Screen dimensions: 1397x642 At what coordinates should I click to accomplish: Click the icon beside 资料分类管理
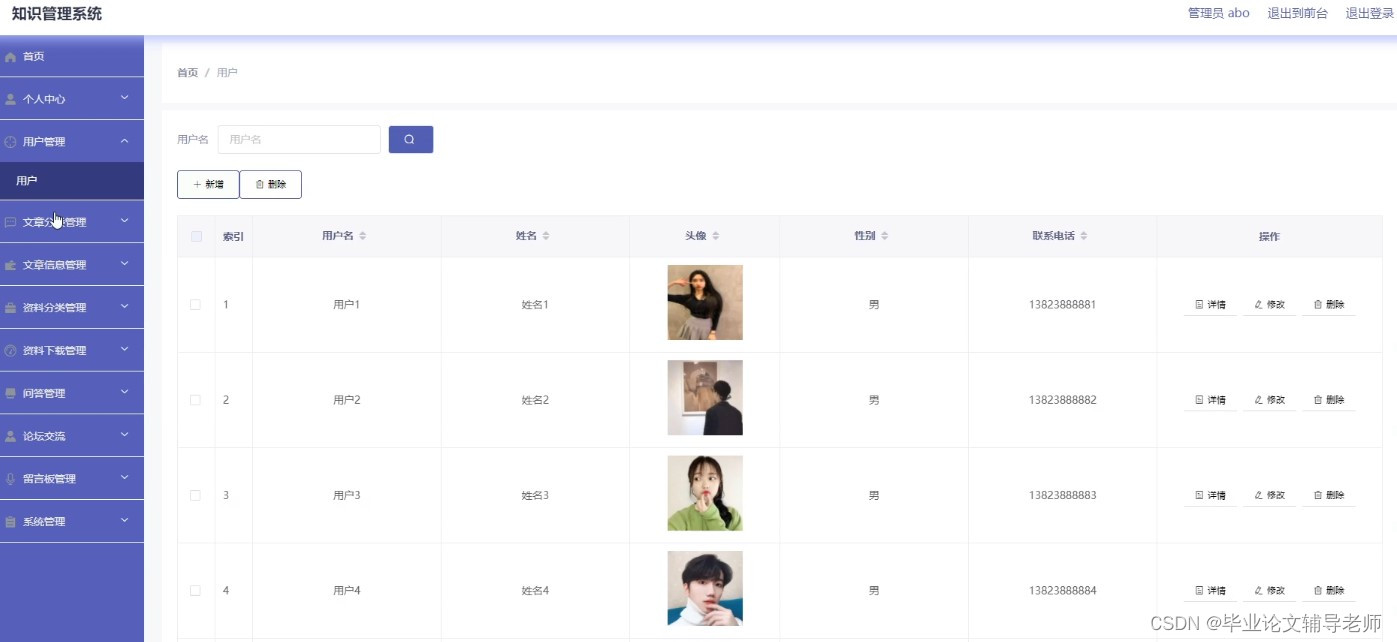[11, 308]
